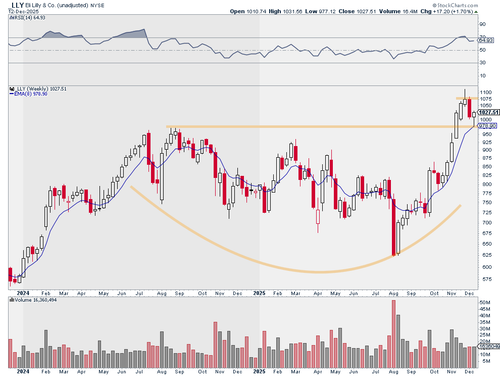Click the 1075 label on the price axis
The width and height of the screenshot is (500, 376).
[486, 99]
